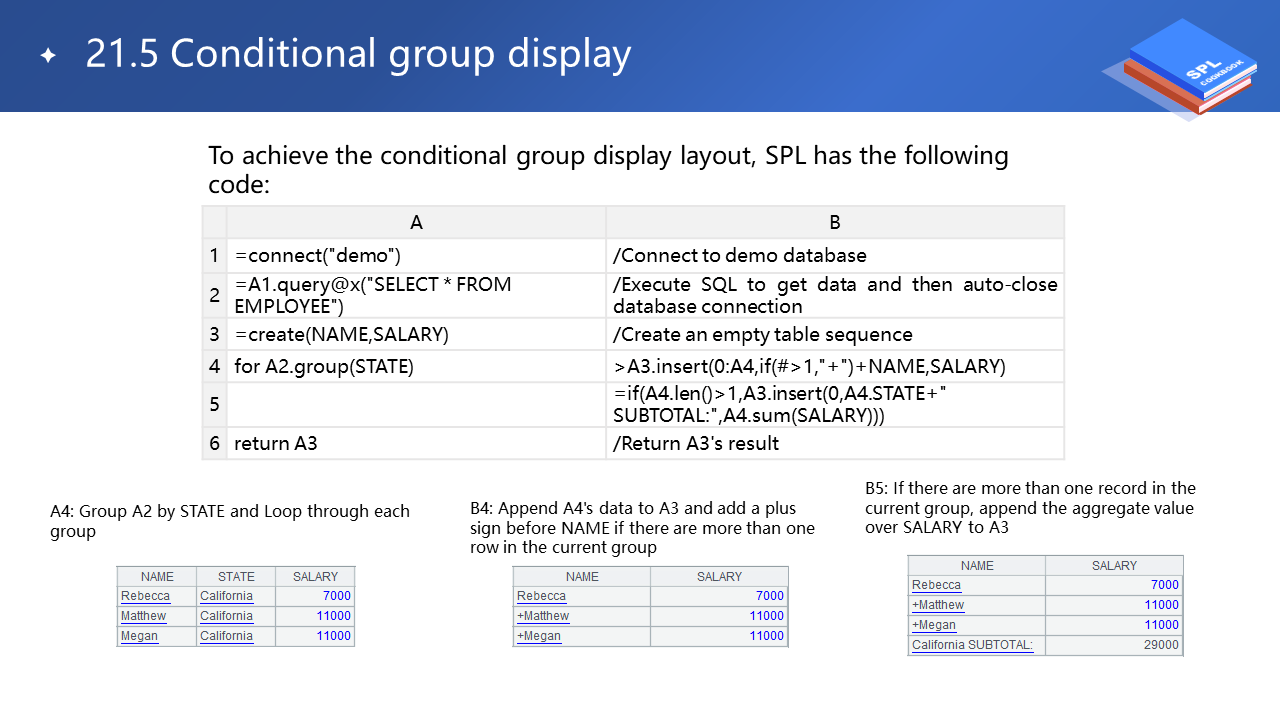Click the "21.5 Conditional group display" title
This screenshot has width=1280, height=720.
pyautogui.click(x=358, y=54)
